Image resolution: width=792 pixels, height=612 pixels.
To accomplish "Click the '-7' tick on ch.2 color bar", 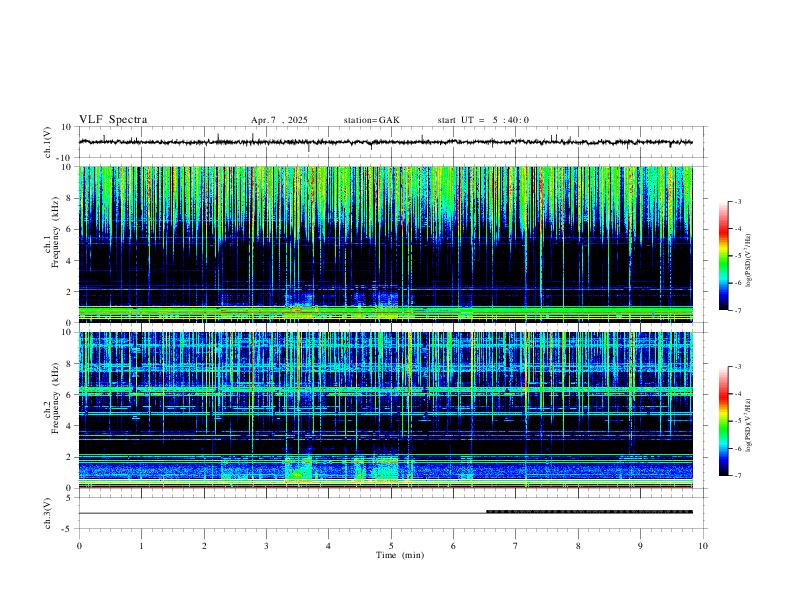I will click(737, 475).
